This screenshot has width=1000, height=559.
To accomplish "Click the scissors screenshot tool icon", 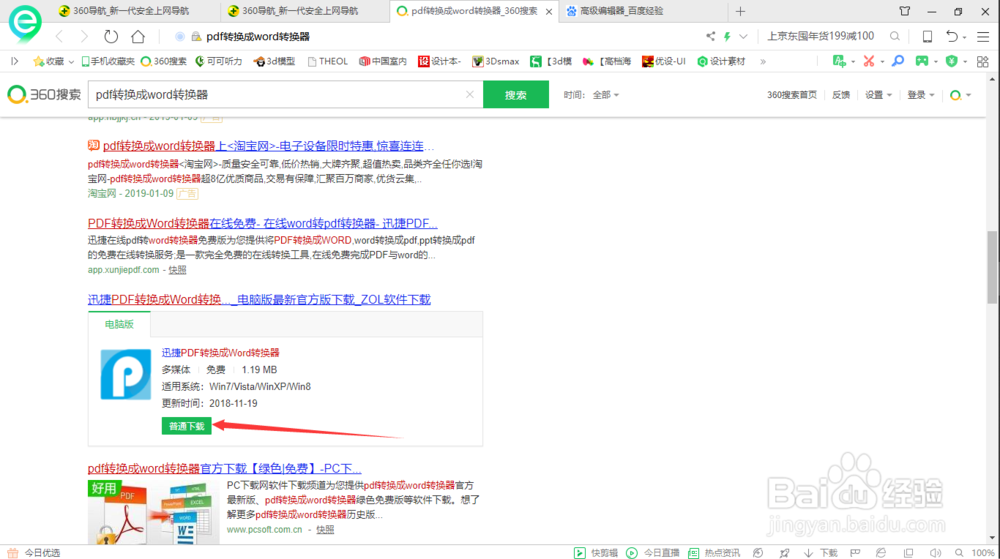I will tap(869, 61).
